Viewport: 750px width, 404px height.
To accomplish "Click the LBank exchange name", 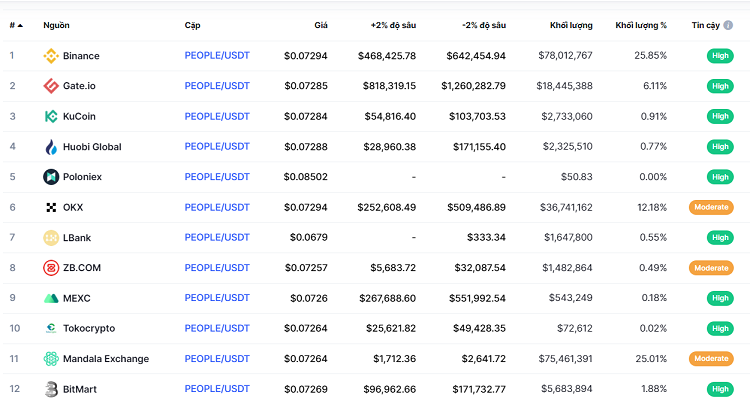I will tap(80, 238).
